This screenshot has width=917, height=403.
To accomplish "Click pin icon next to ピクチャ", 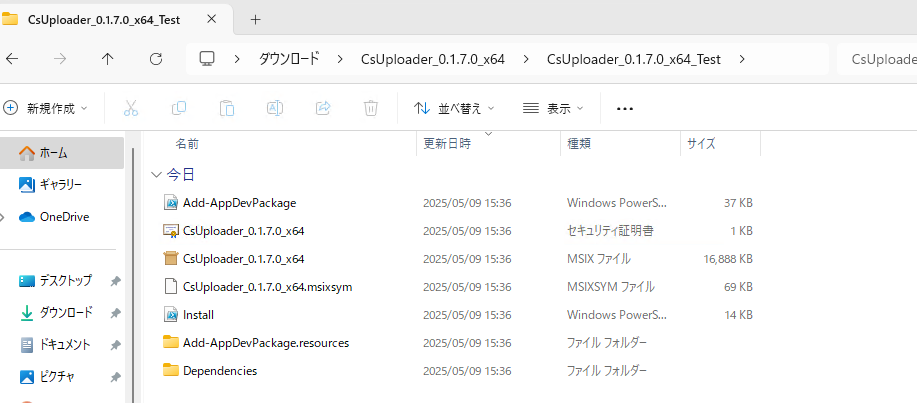I will (115, 377).
